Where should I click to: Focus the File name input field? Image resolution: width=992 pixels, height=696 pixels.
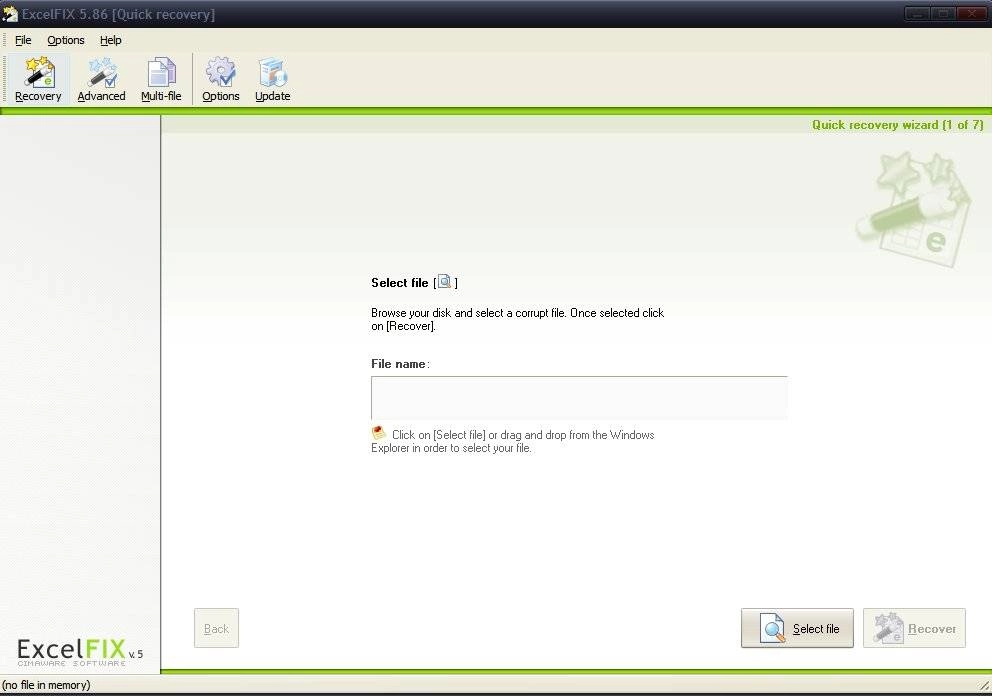pos(579,398)
